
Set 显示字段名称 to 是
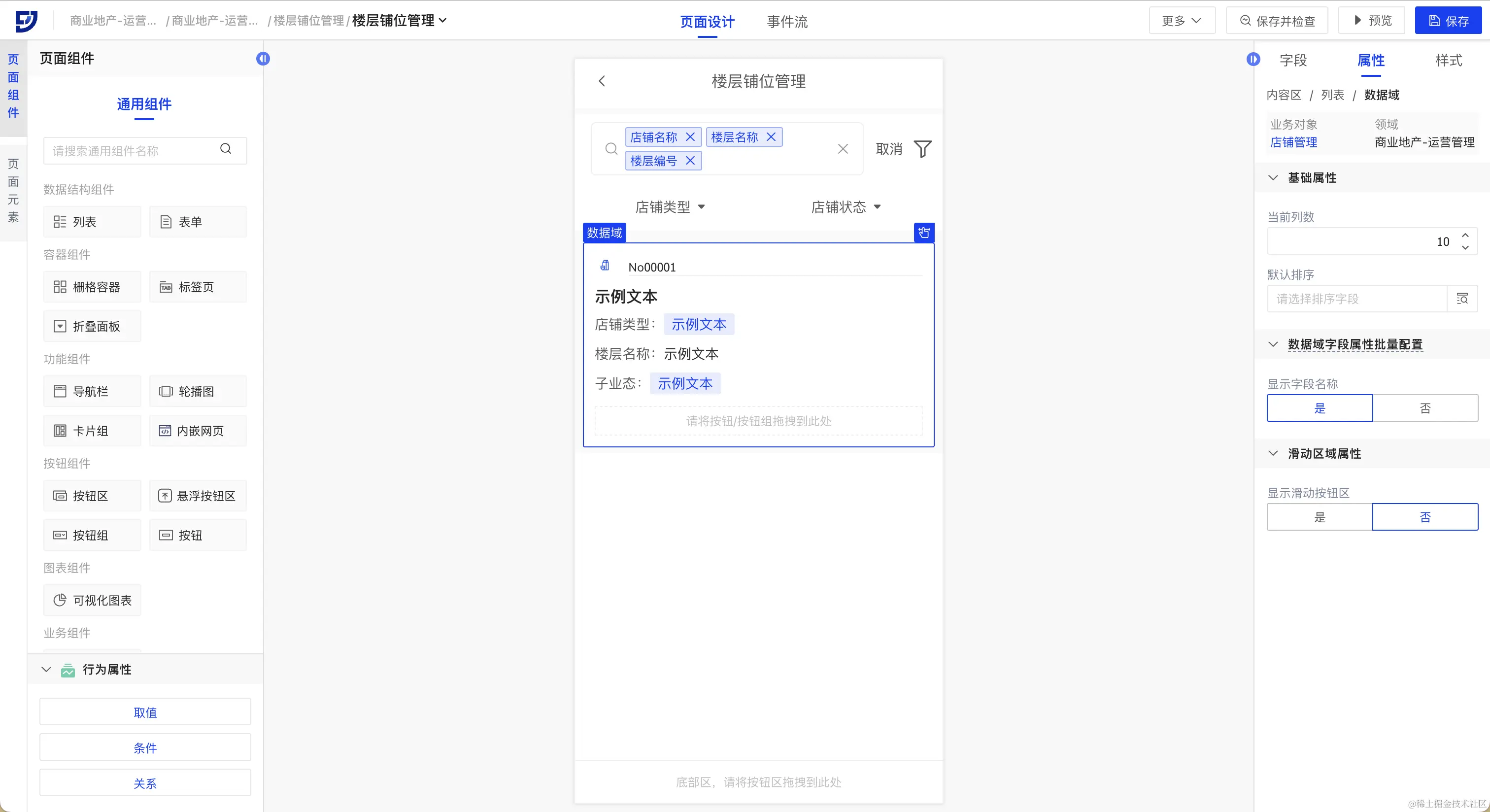tap(1320, 408)
